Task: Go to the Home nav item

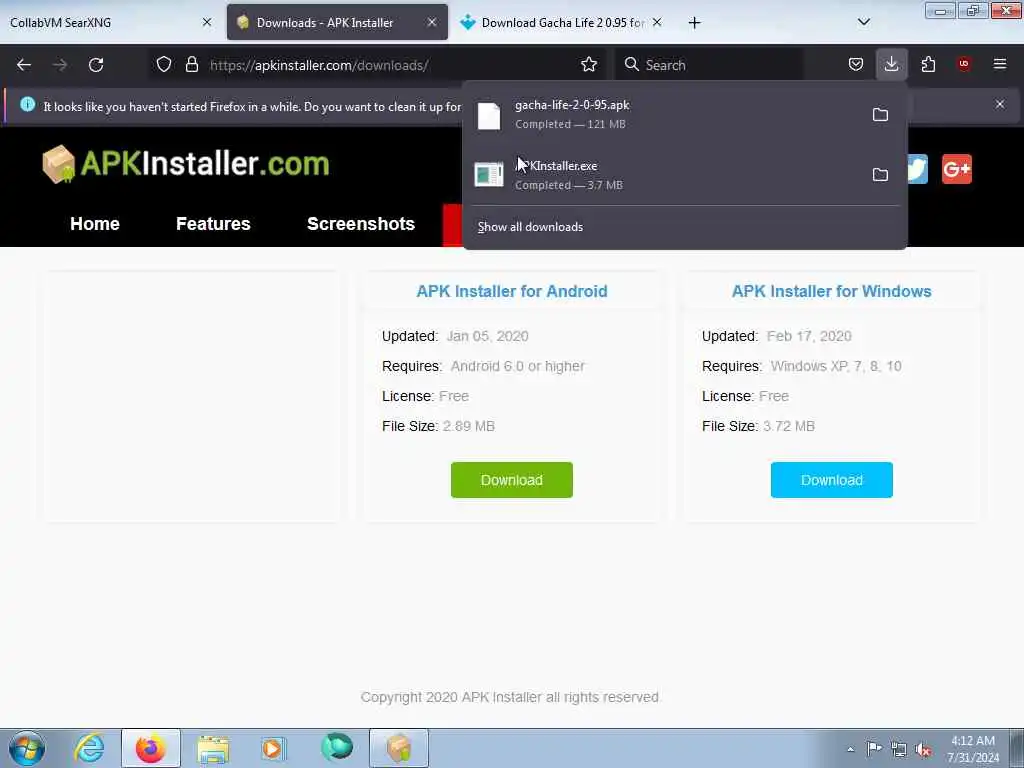Action: pyautogui.click(x=95, y=223)
